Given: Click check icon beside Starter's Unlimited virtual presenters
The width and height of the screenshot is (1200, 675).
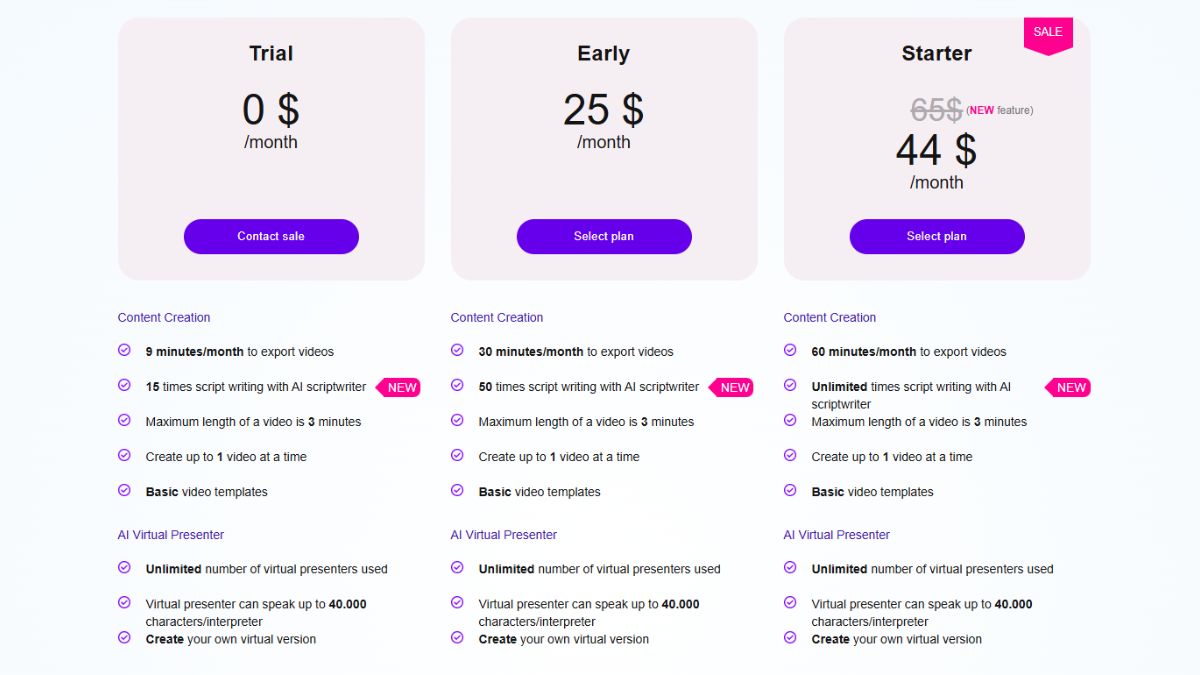Looking at the screenshot, I should point(790,567).
